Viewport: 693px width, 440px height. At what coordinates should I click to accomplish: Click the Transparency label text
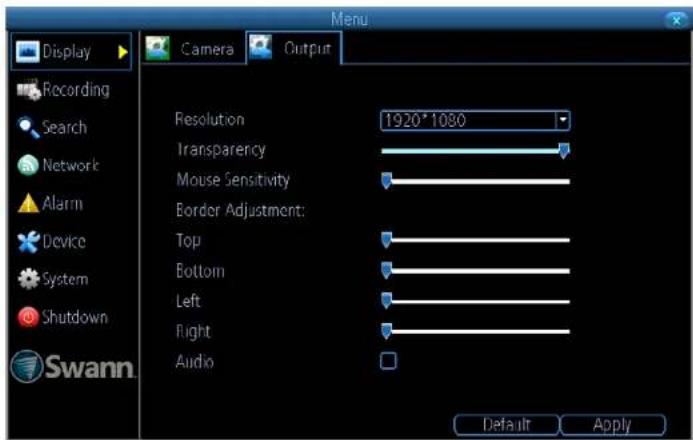221,150
